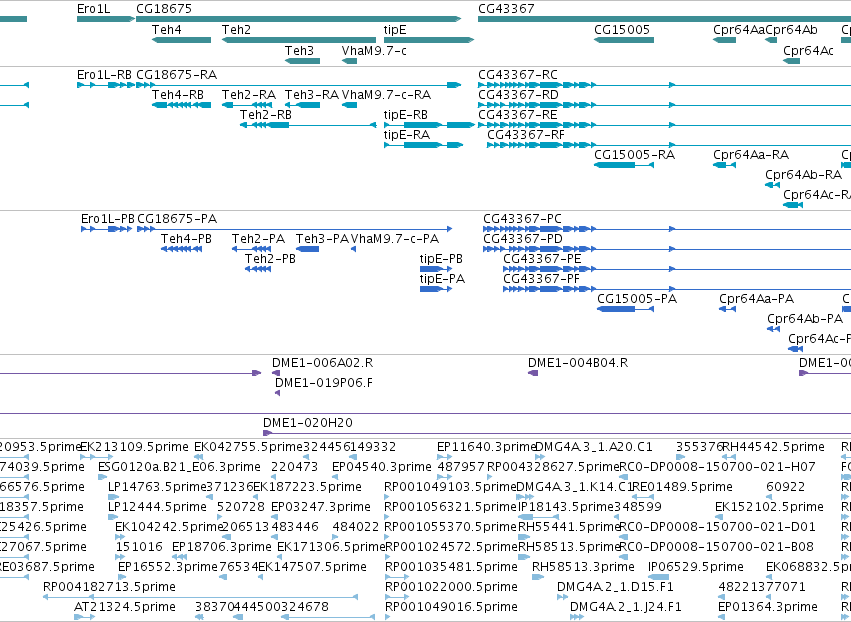Screen dimensions: 851x622
Task: Click the Cpr64Aa-PA protein label
Action: coord(757,299)
